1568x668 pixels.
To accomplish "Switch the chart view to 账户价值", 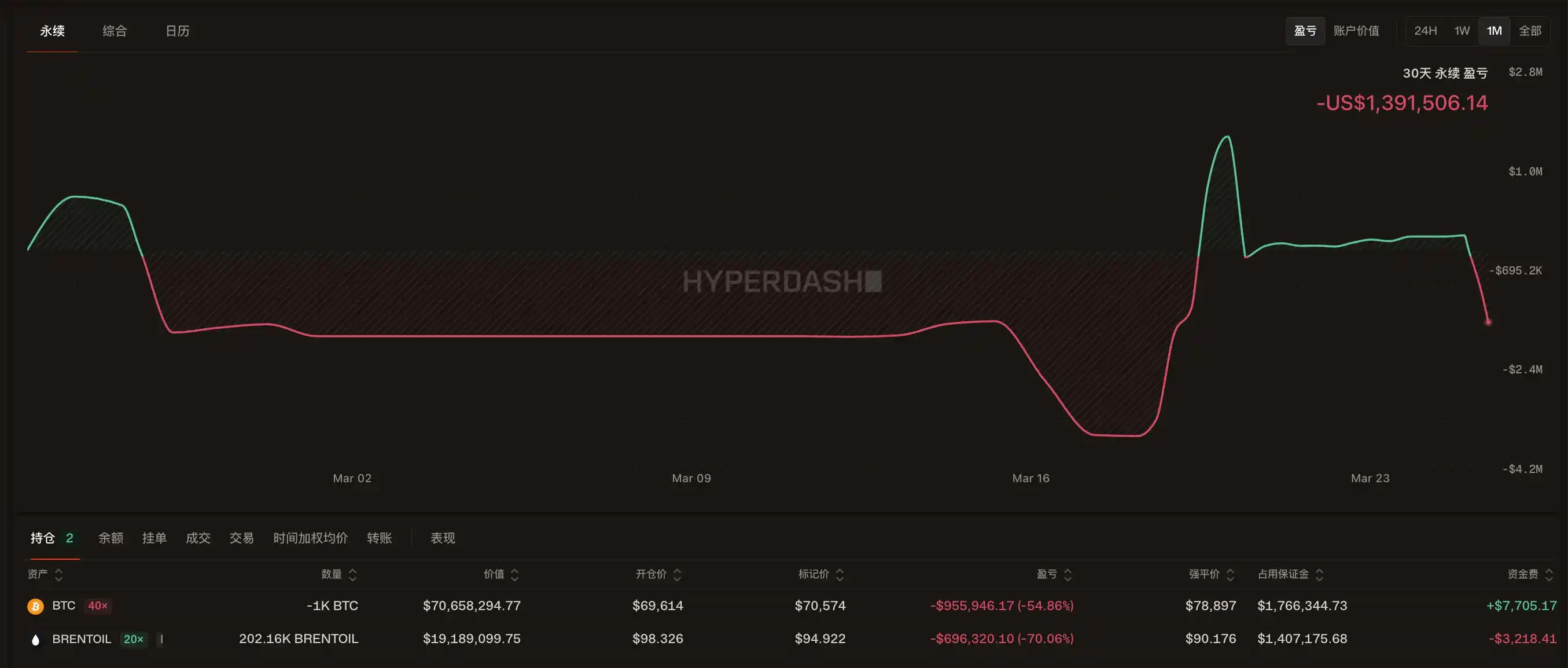I will point(1357,31).
